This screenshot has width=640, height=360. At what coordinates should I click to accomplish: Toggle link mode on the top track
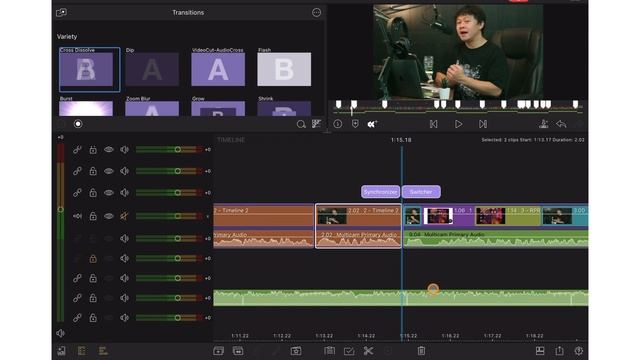(x=77, y=150)
